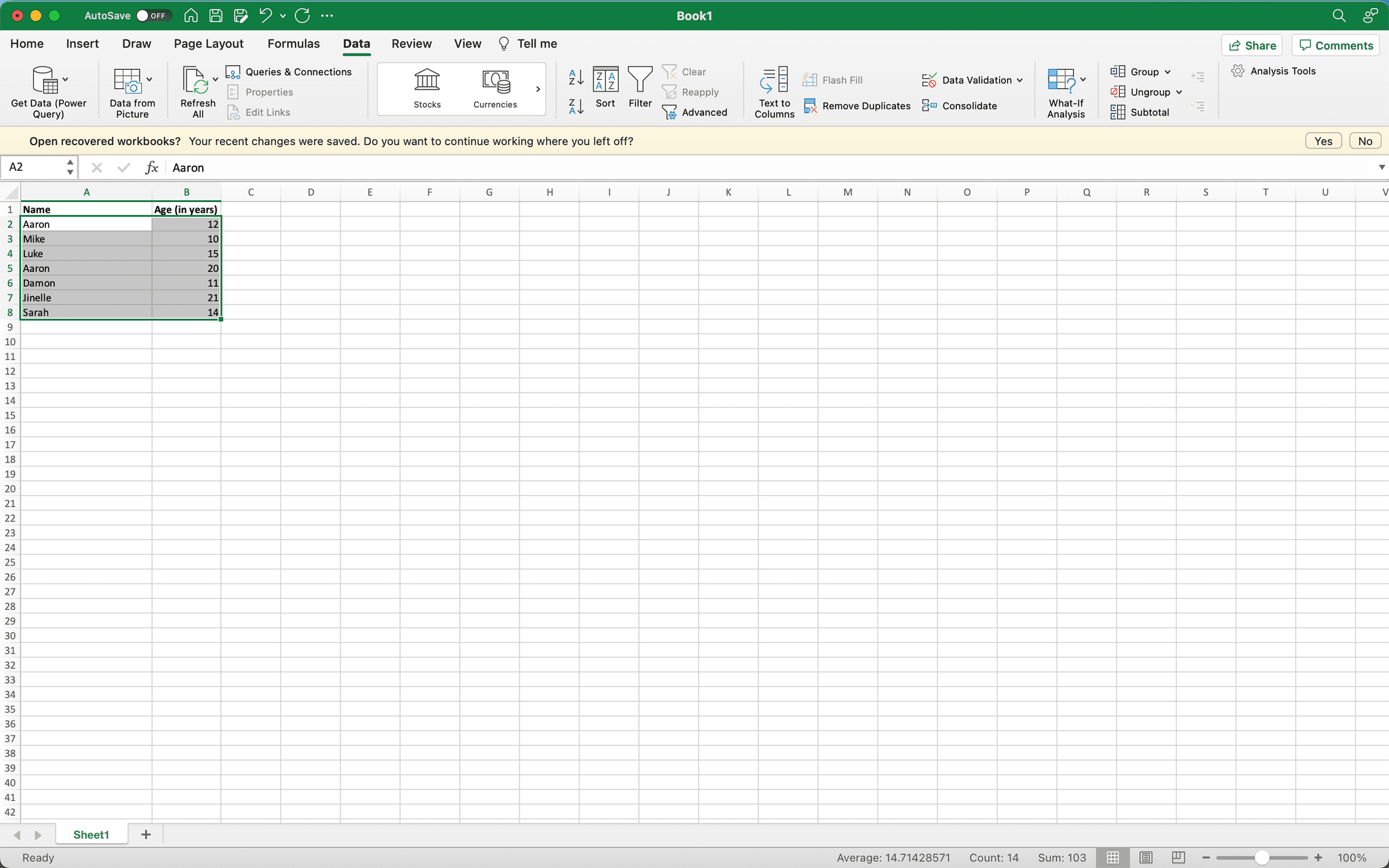The width and height of the screenshot is (1389, 868).
Task: Click Refresh All
Action: click(196, 92)
